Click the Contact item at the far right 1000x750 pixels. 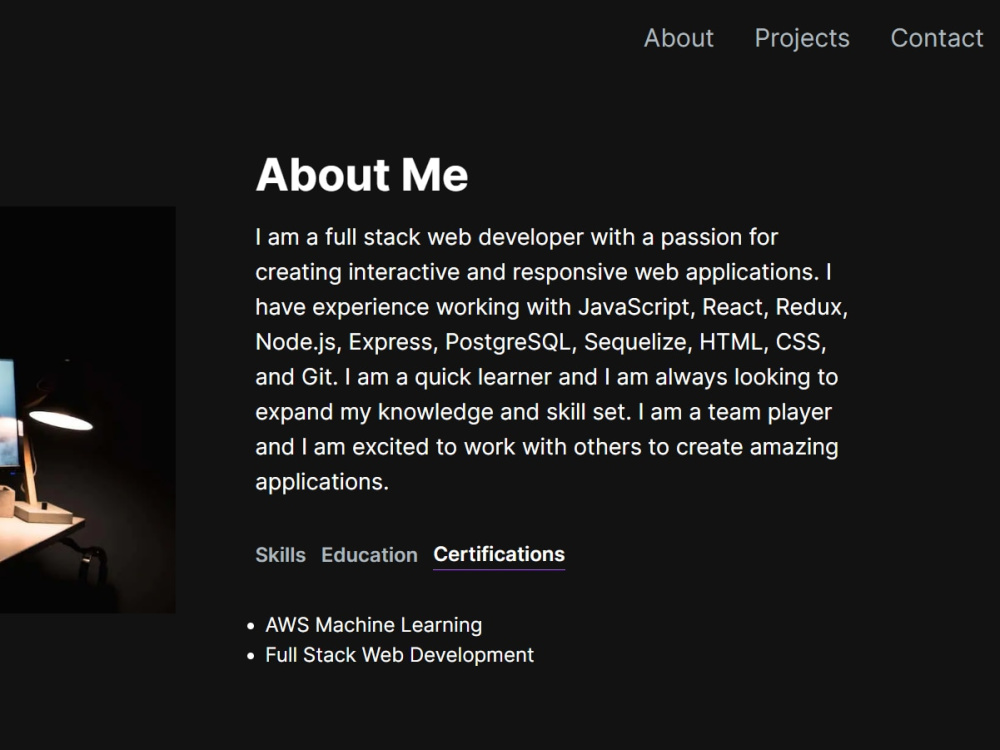point(937,38)
